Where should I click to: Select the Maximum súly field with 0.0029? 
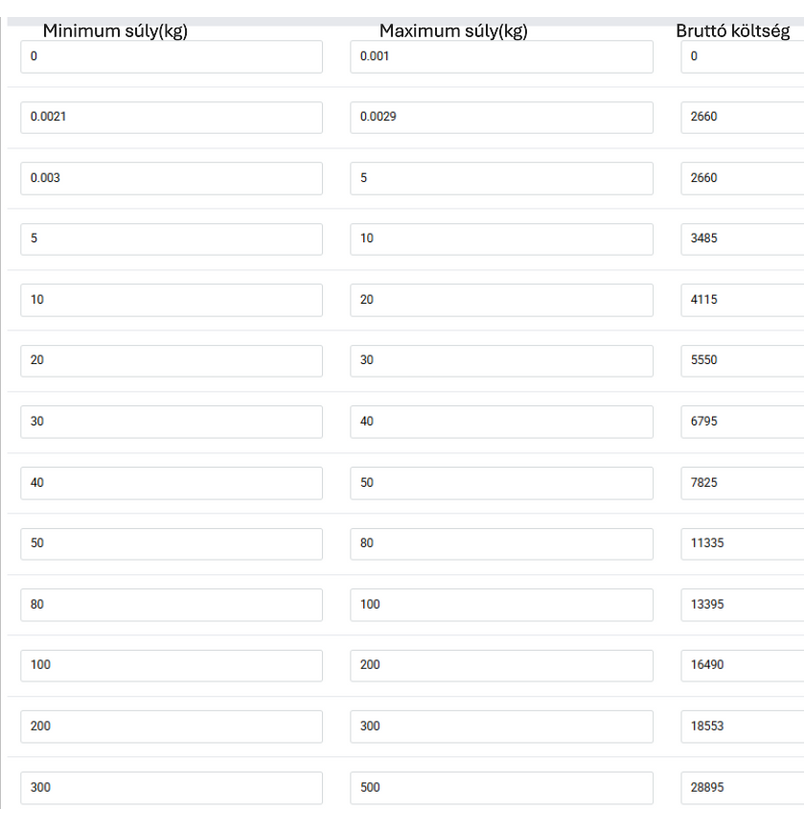coord(501,117)
